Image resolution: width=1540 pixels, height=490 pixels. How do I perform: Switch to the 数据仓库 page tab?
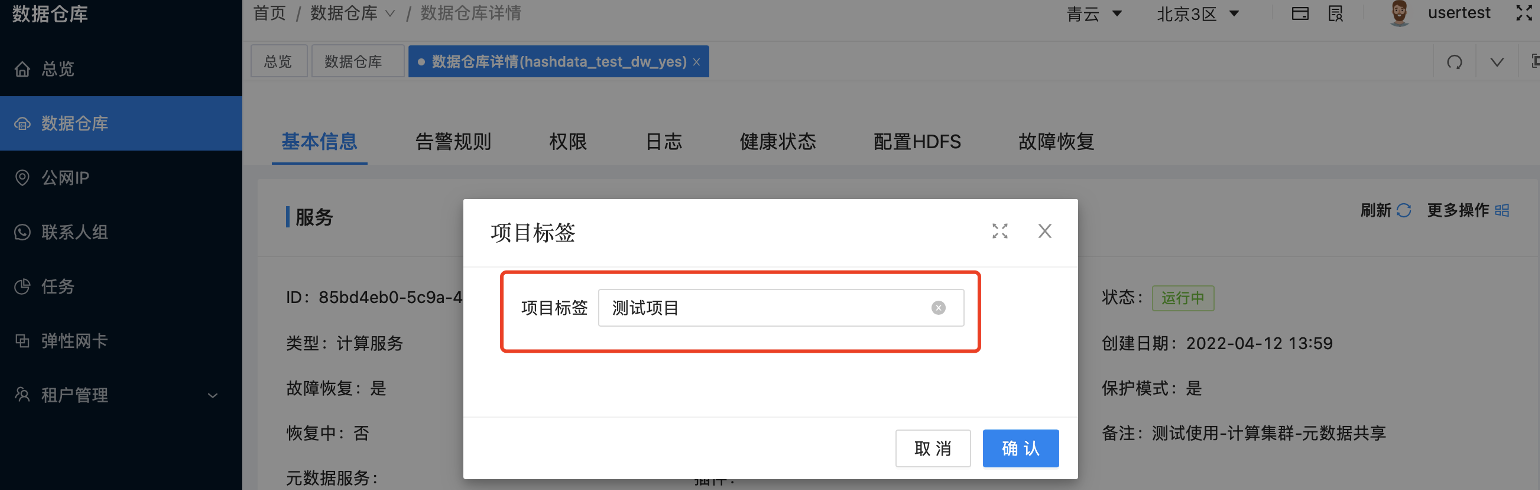tap(358, 61)
